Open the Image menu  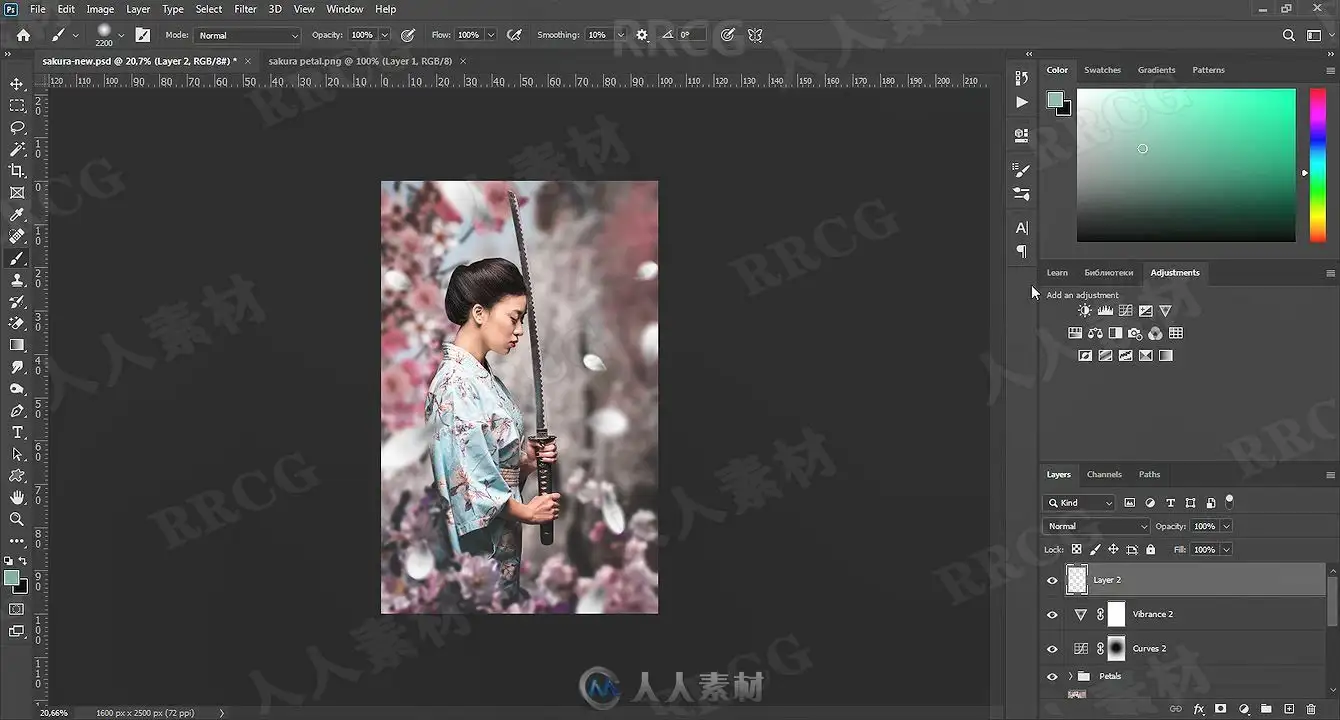(x=100, y=9)
